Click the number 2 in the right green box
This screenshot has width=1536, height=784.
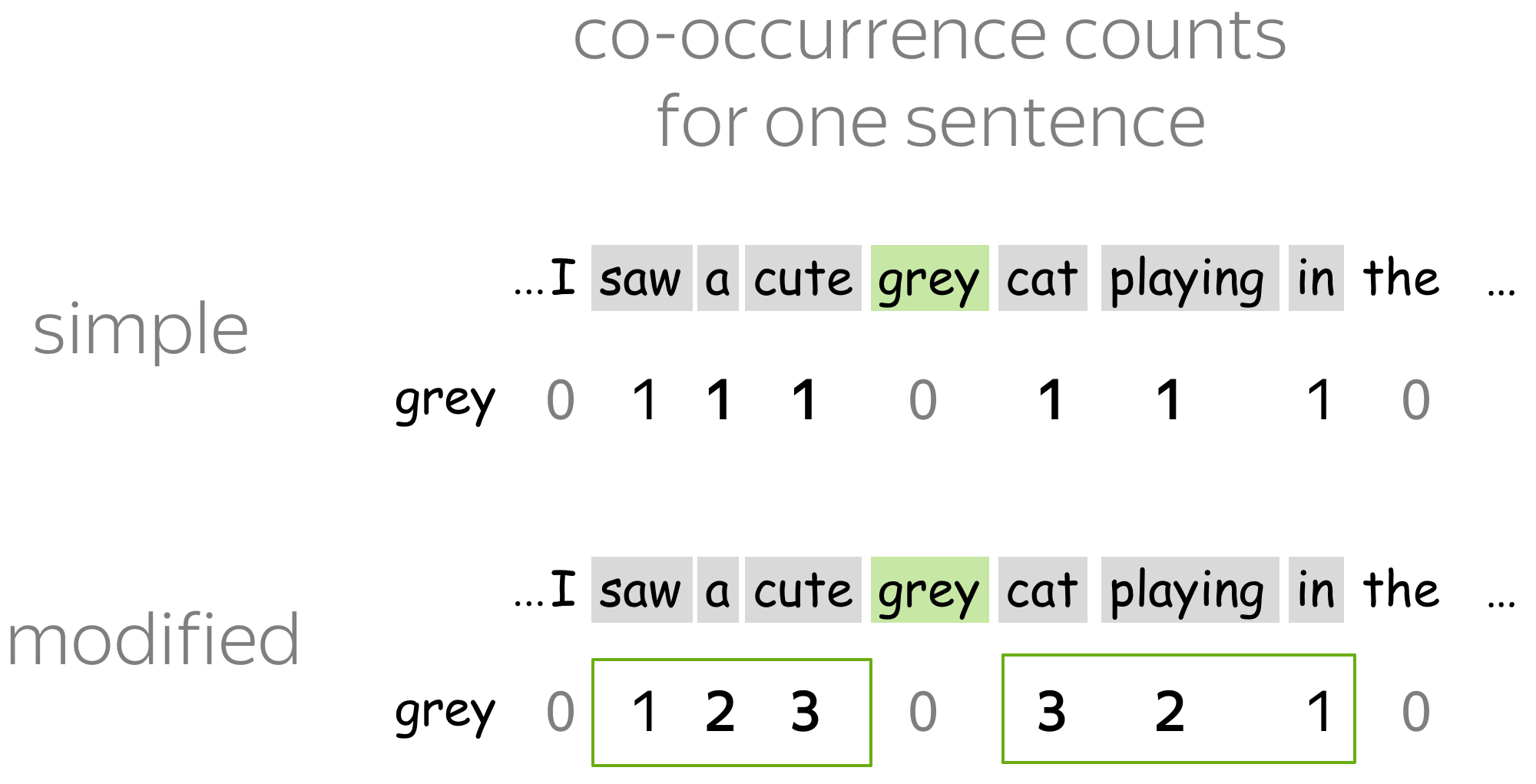(x=1170, y=711)
